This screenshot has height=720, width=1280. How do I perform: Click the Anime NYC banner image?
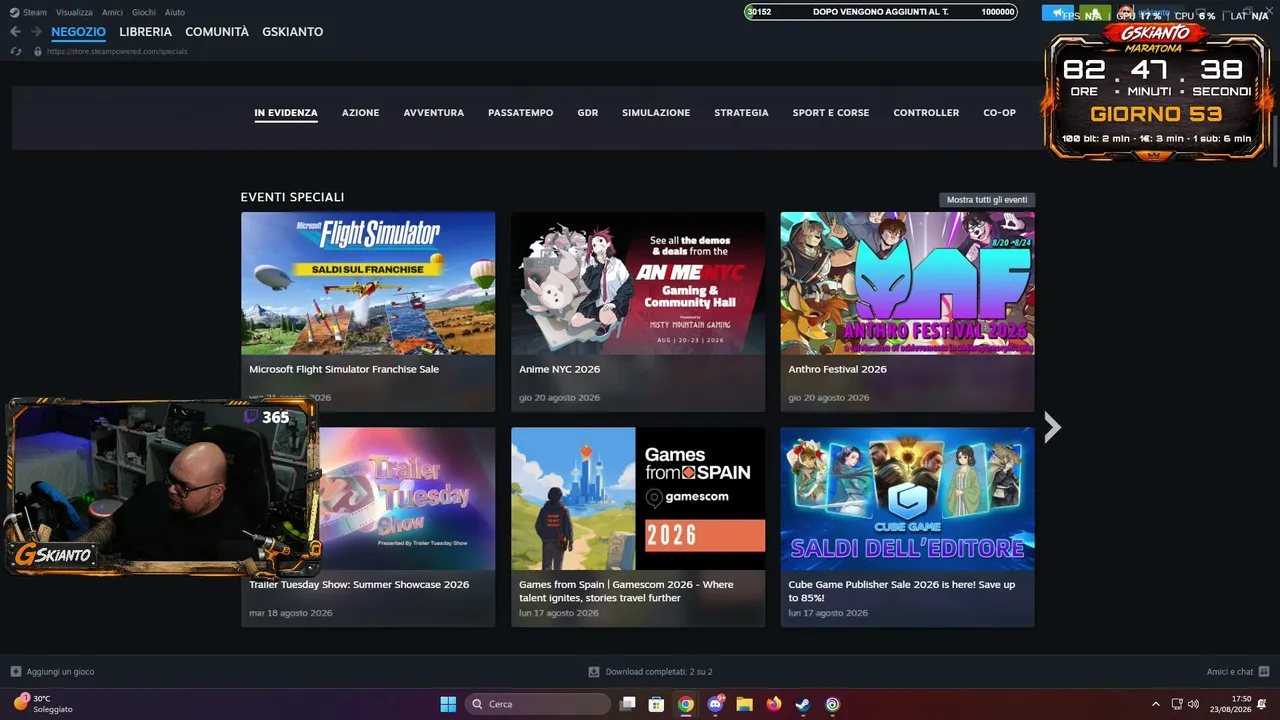638,283
